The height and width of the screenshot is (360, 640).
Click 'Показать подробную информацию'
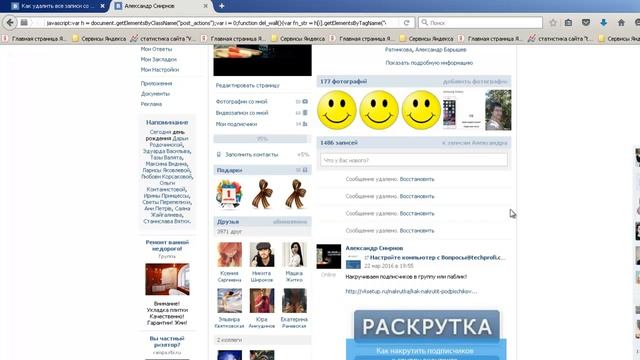pos(429,63)
